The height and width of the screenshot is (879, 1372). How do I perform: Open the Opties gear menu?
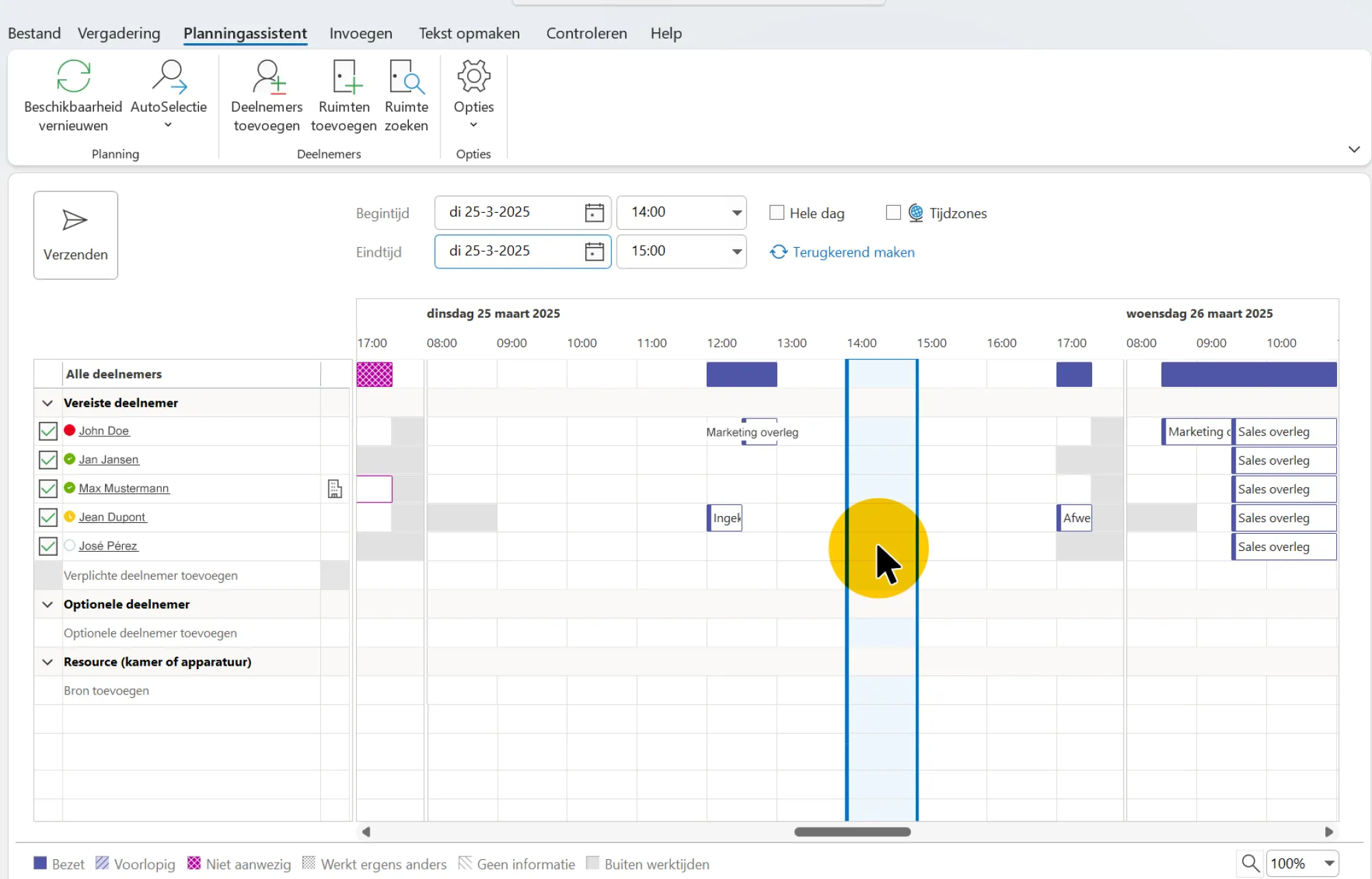pyautogui.click(x=473, y=77)
